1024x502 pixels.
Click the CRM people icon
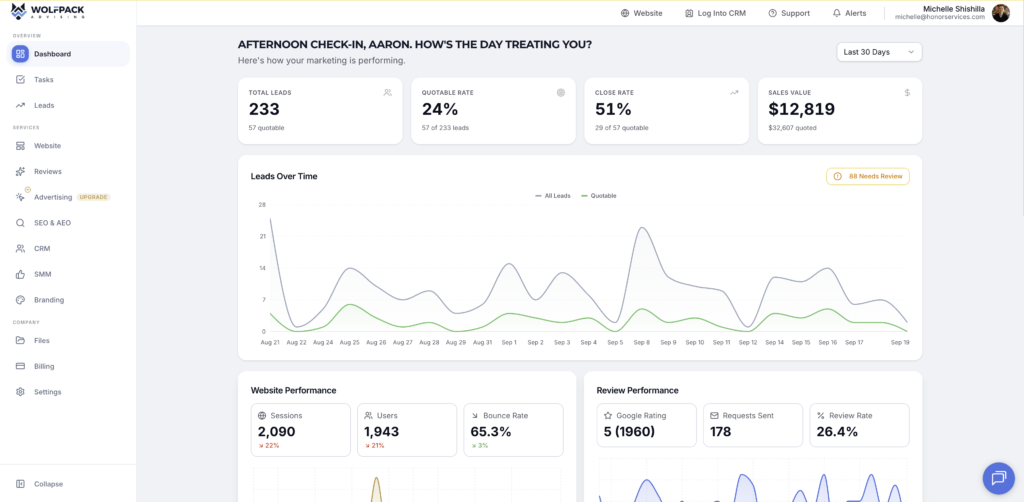20,249
